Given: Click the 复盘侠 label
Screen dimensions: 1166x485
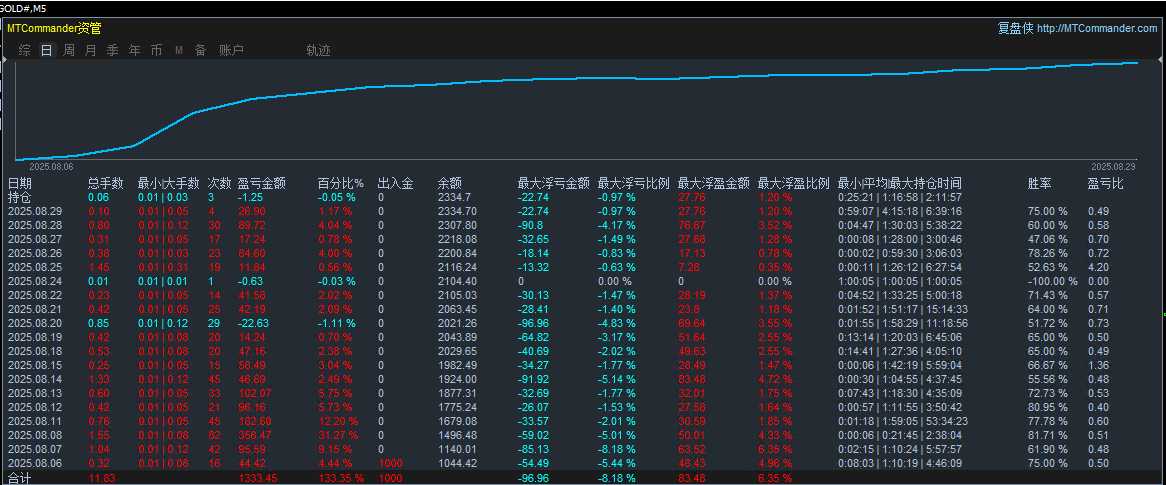Looking at the screenshot, I should pos(1015,28).
